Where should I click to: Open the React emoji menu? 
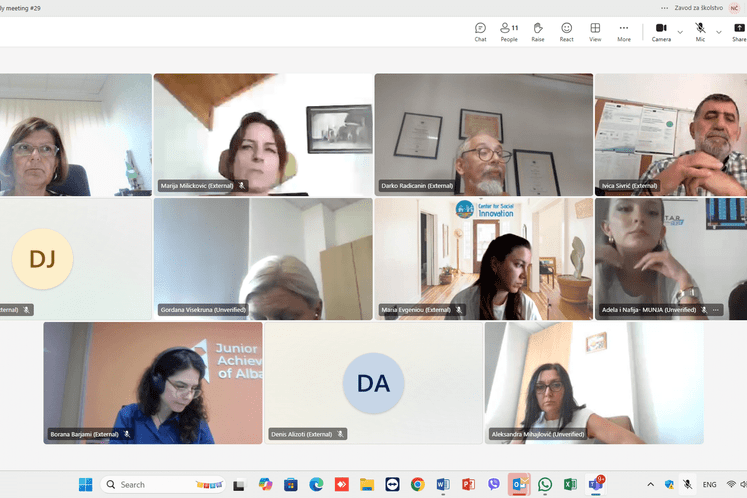[x=566, y=32]
